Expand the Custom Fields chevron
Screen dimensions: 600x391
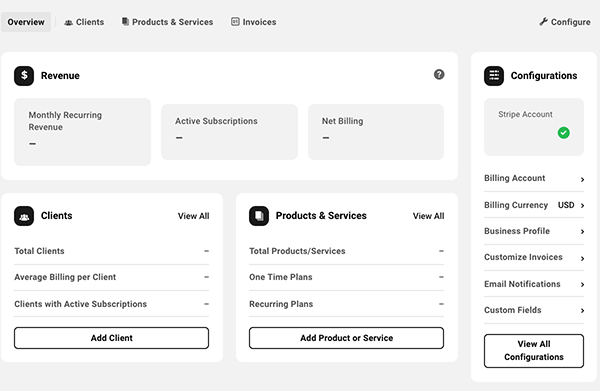[x=582, y=311]
